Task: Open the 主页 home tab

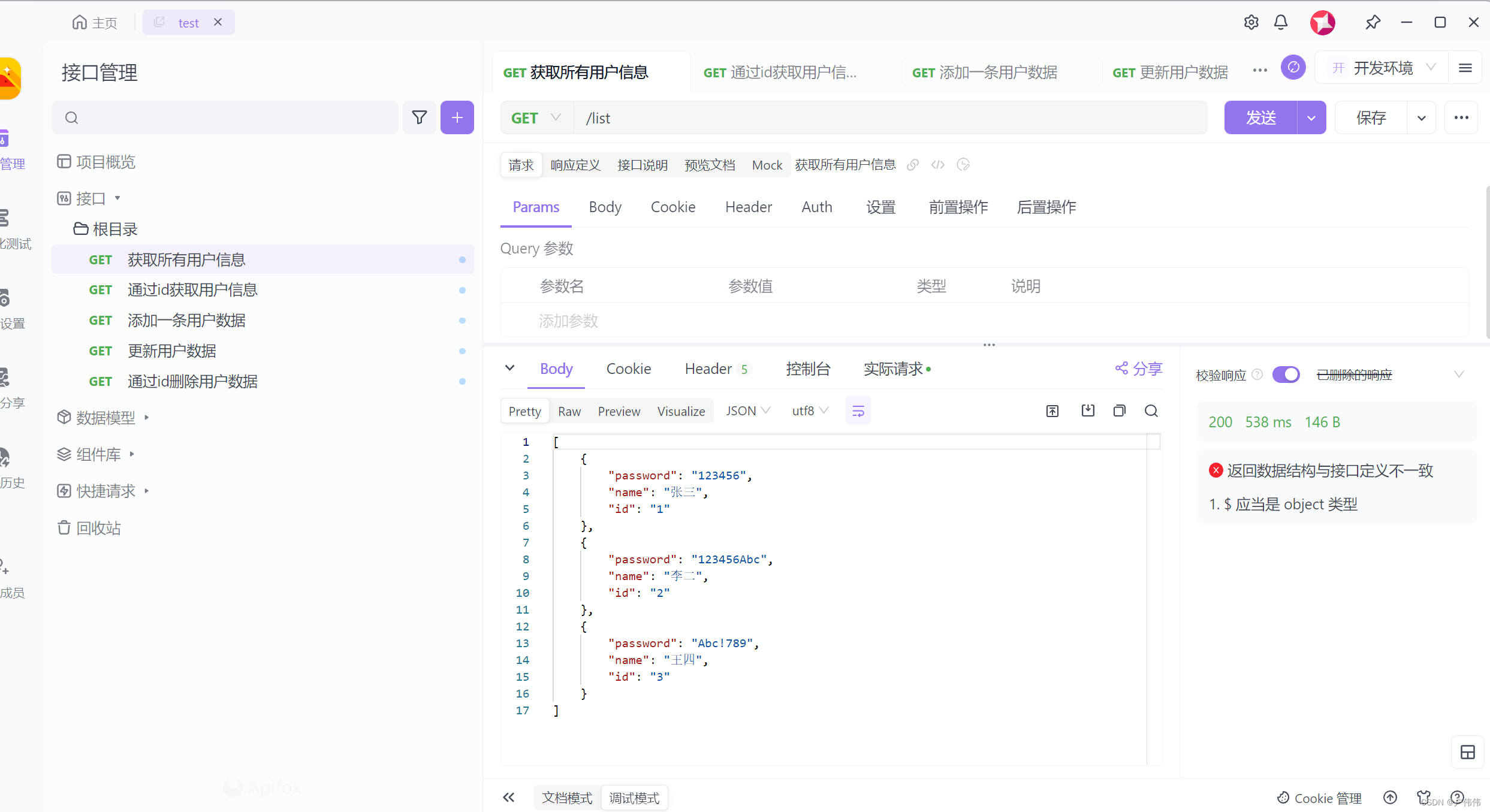Action: point(95,23)
